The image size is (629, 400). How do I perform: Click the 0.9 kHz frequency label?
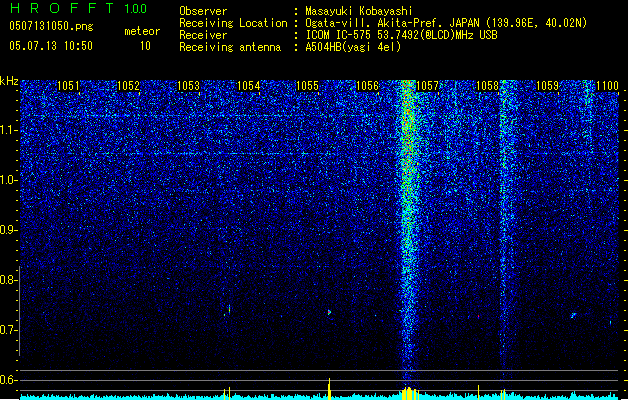click(x=8, y=230)
